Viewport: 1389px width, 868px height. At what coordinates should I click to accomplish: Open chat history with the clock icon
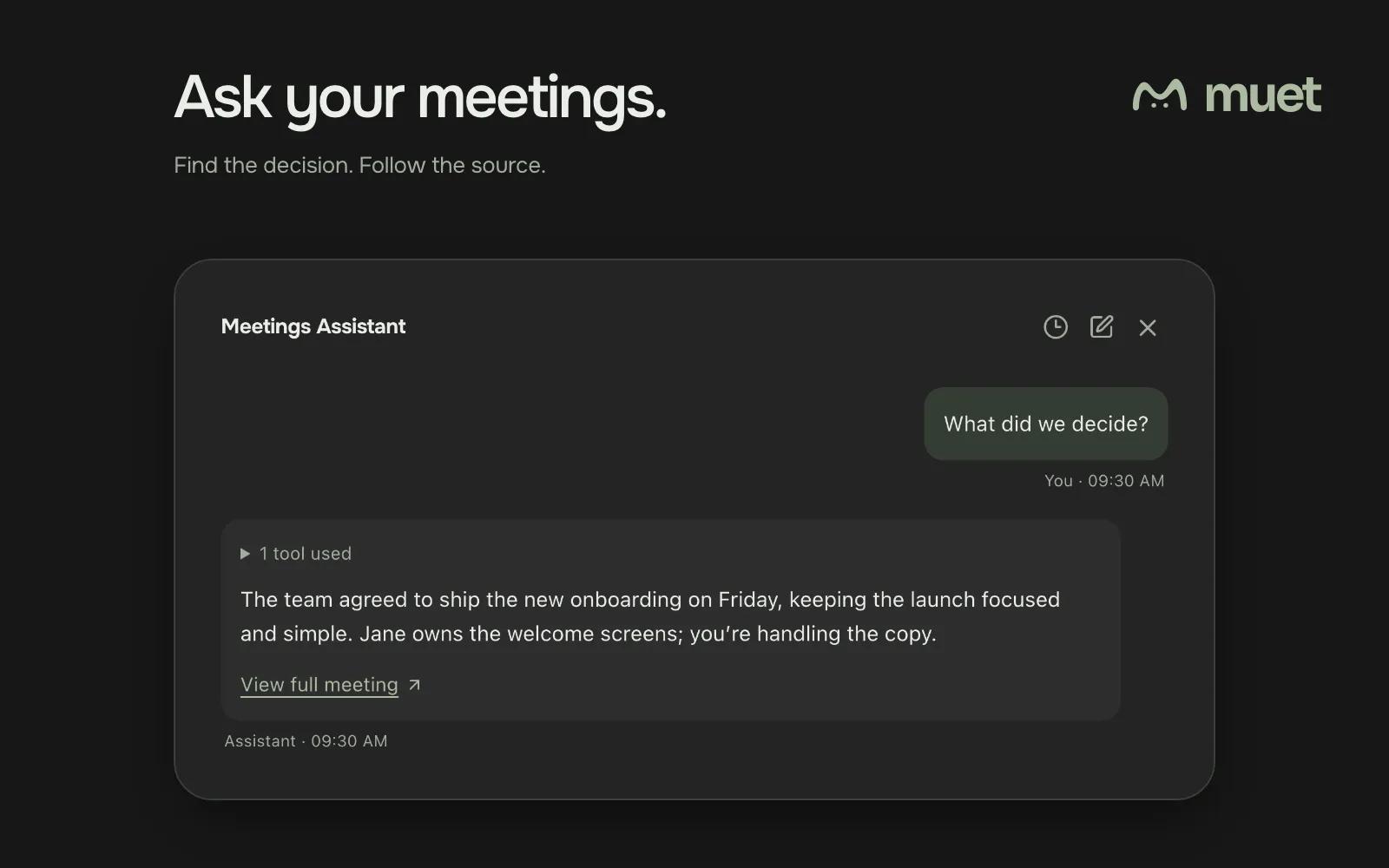click(x=1055, y=327)
